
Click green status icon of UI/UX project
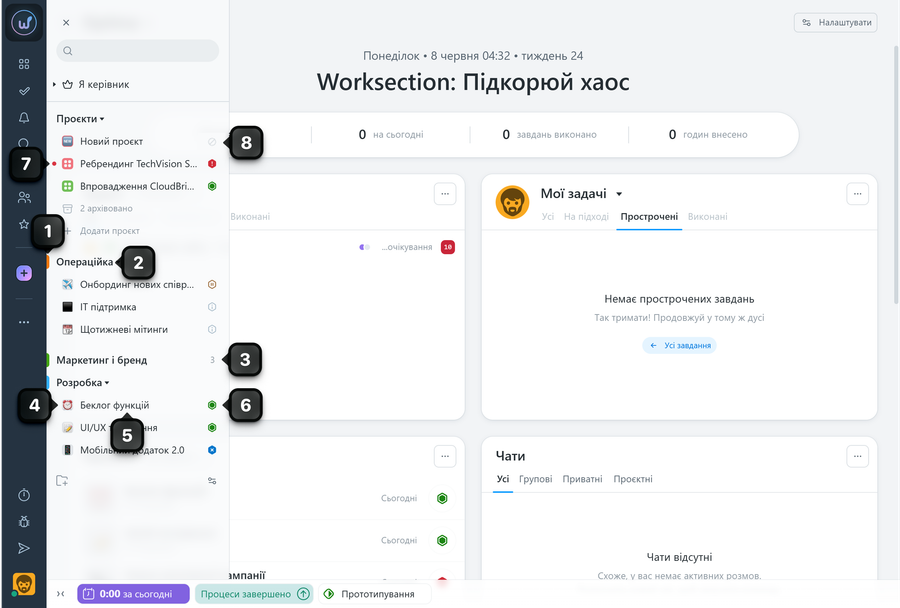[x=212, y=428]
